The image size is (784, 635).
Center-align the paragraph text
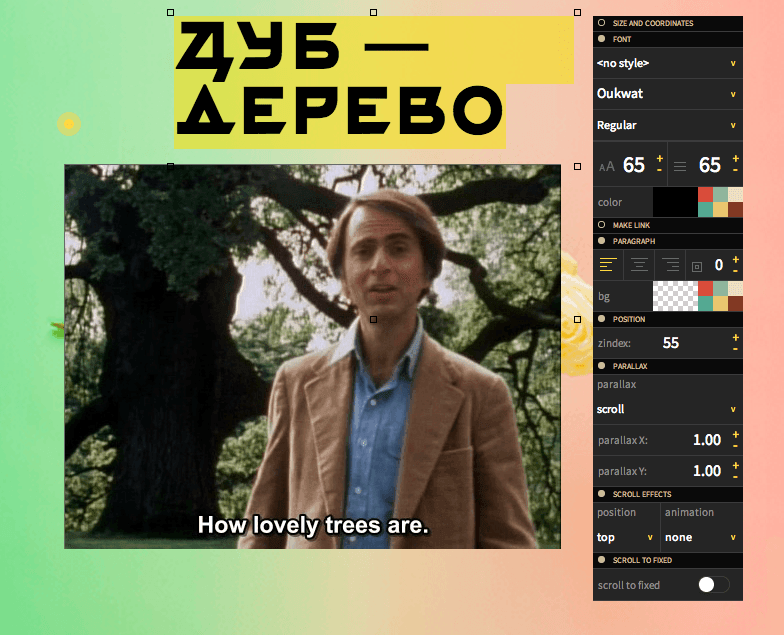coord(639,264)
